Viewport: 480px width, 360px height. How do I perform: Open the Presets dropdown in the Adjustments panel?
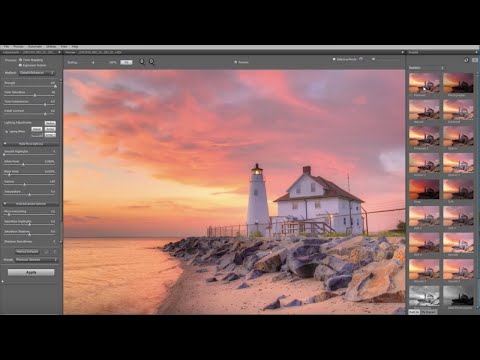(36, 259)
